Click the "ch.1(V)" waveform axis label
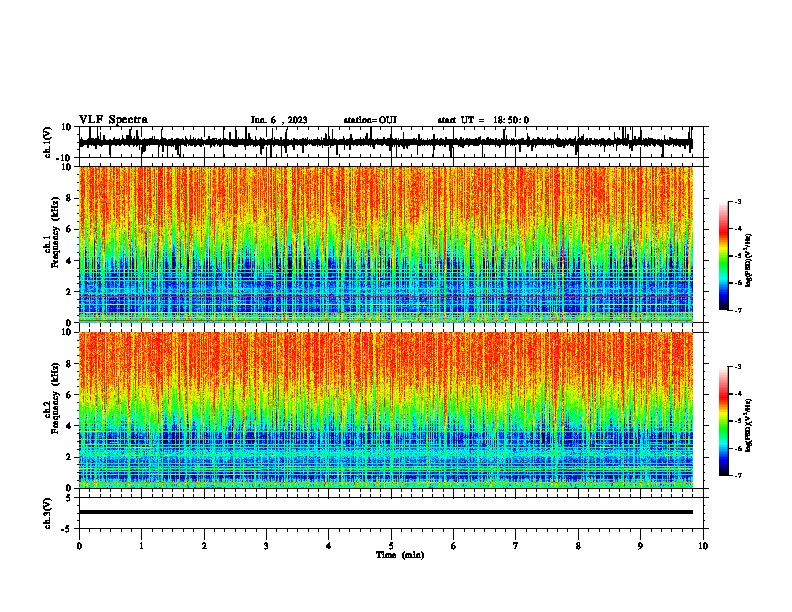 click(x=48, y=142)
